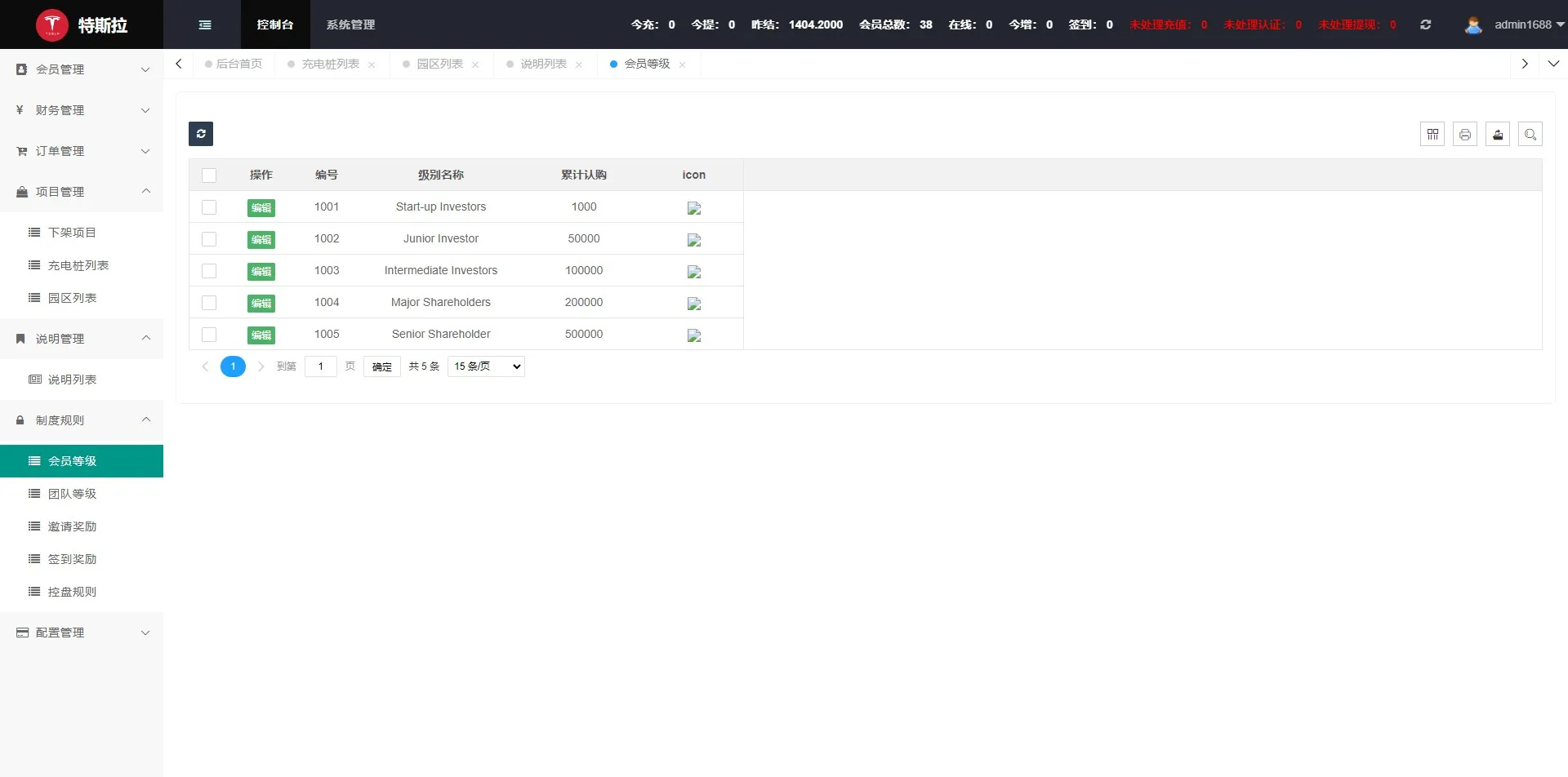The height and width of the screenshot is (777, 1568).
Task: Click 编辑 for Intermediate Investors
Action: (261, 272)
